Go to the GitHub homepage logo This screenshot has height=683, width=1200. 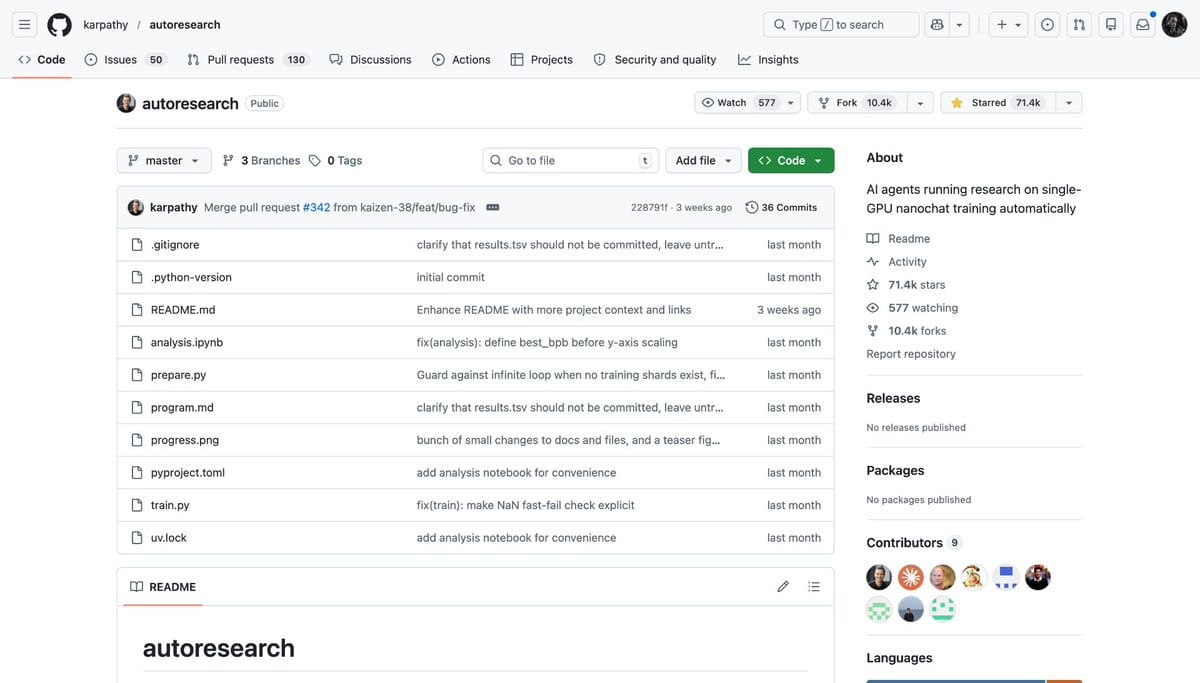59,25
